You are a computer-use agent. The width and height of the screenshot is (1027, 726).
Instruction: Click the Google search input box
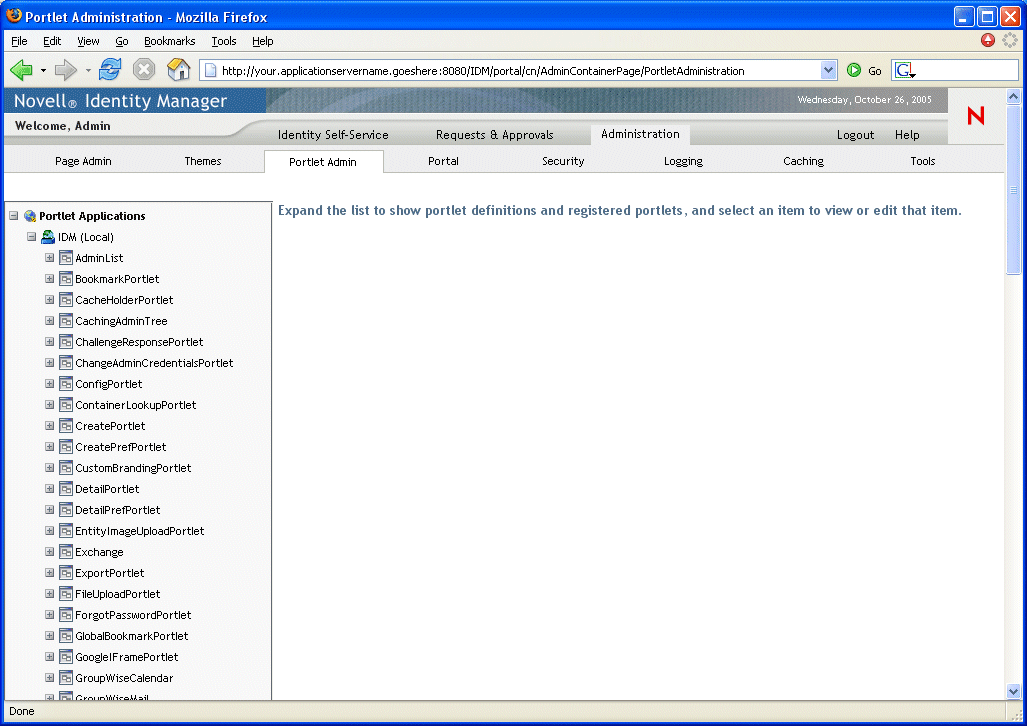[x=967, y=70]
